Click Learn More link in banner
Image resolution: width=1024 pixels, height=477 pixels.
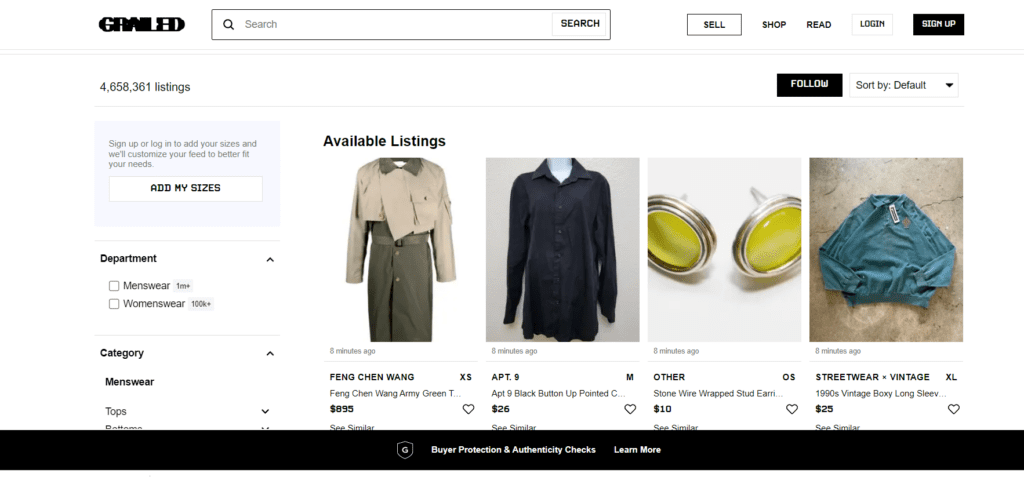[x=637, y=450]
